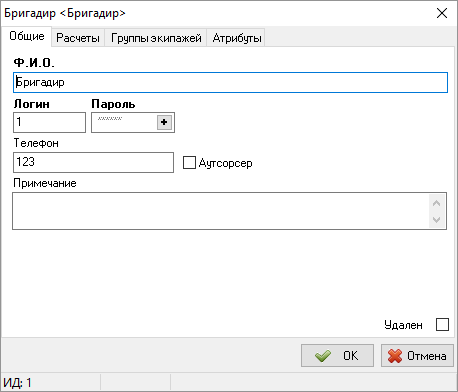Switch to the Расчеты tab

point(78,38)
